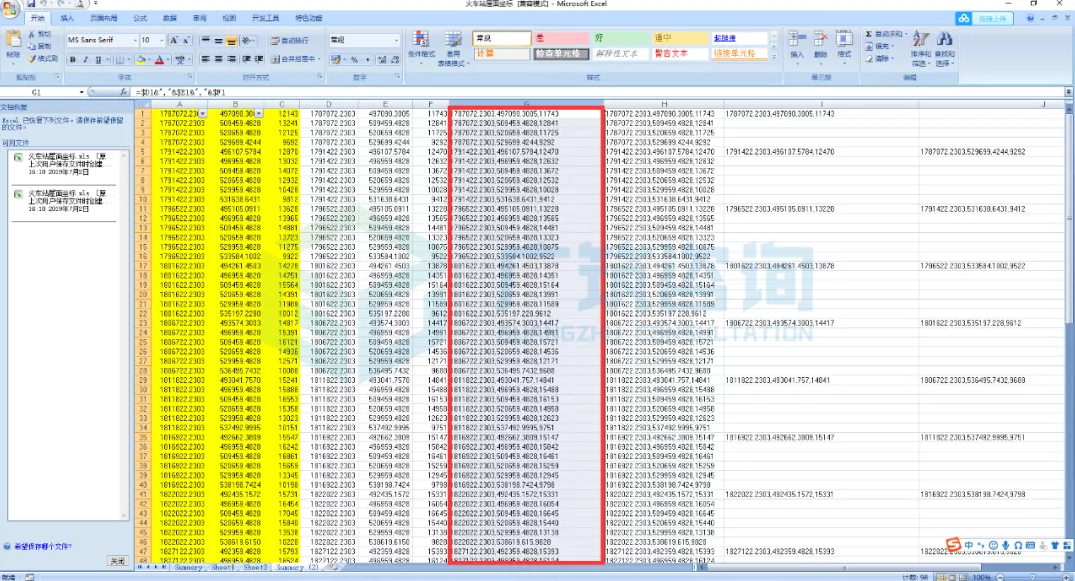Click the Format Painter (格式刷) icon

(33, 59)
